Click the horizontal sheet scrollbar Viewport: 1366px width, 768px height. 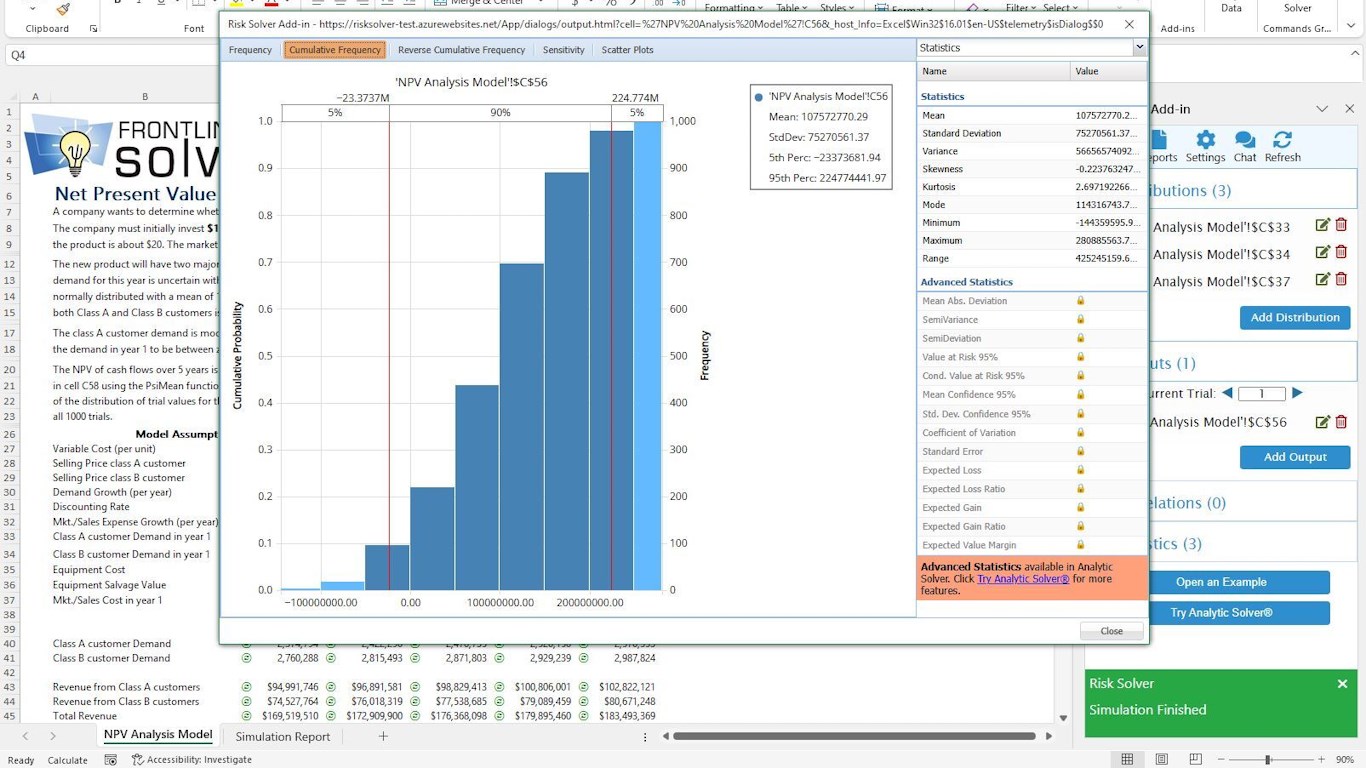pyautogui.click(x=855, y=737)
